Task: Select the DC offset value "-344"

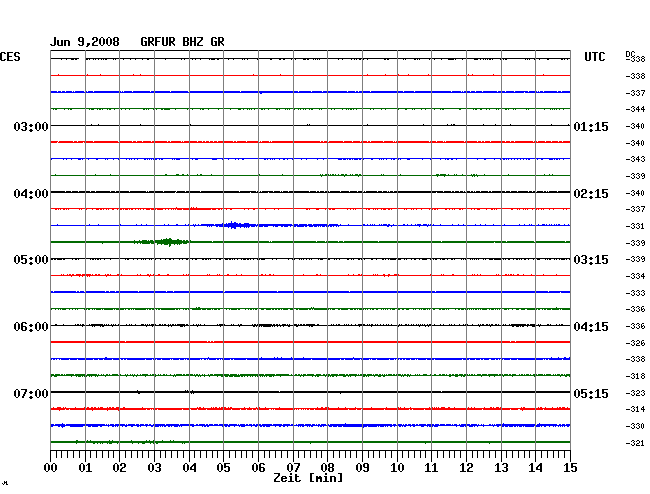Action: point(635,109)
